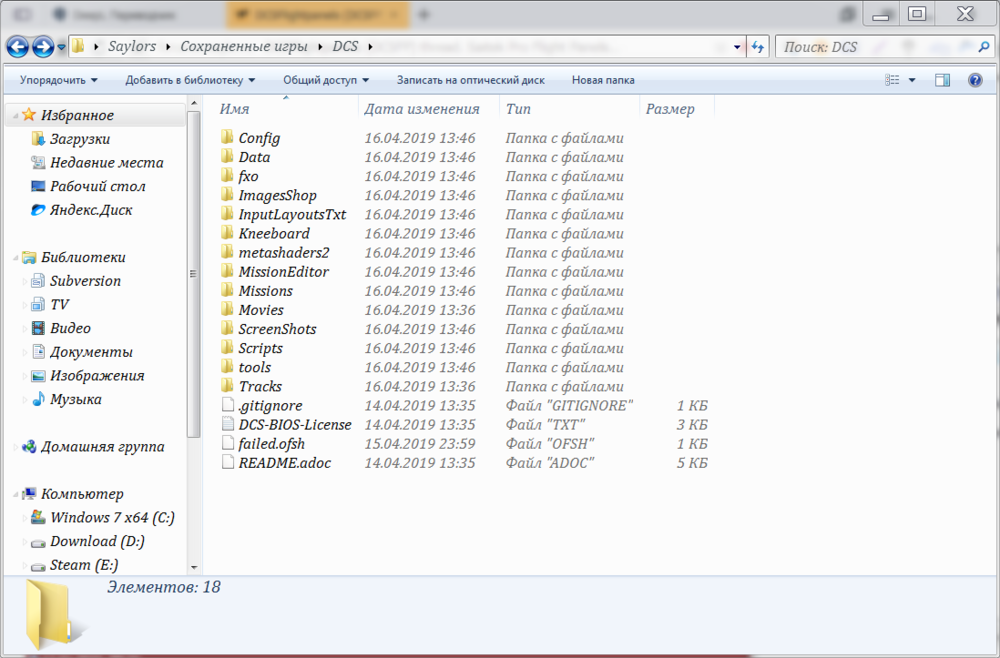Refresh the DCS folder view
This screenshot has width=1000, height=658.
tap(758, 47)
